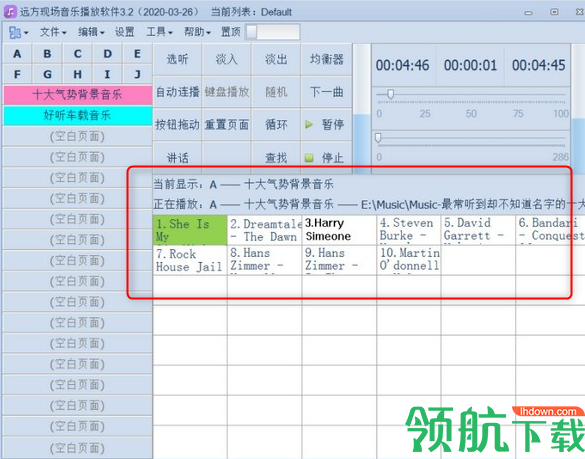Switch to page group F
585x459 pixels.
point(17,74)
